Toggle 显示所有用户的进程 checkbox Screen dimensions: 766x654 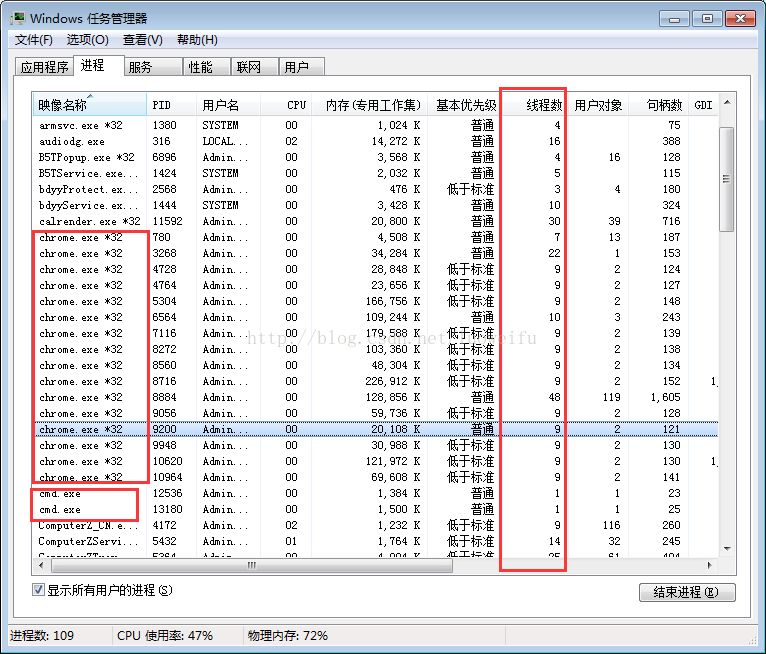point(38,590)
